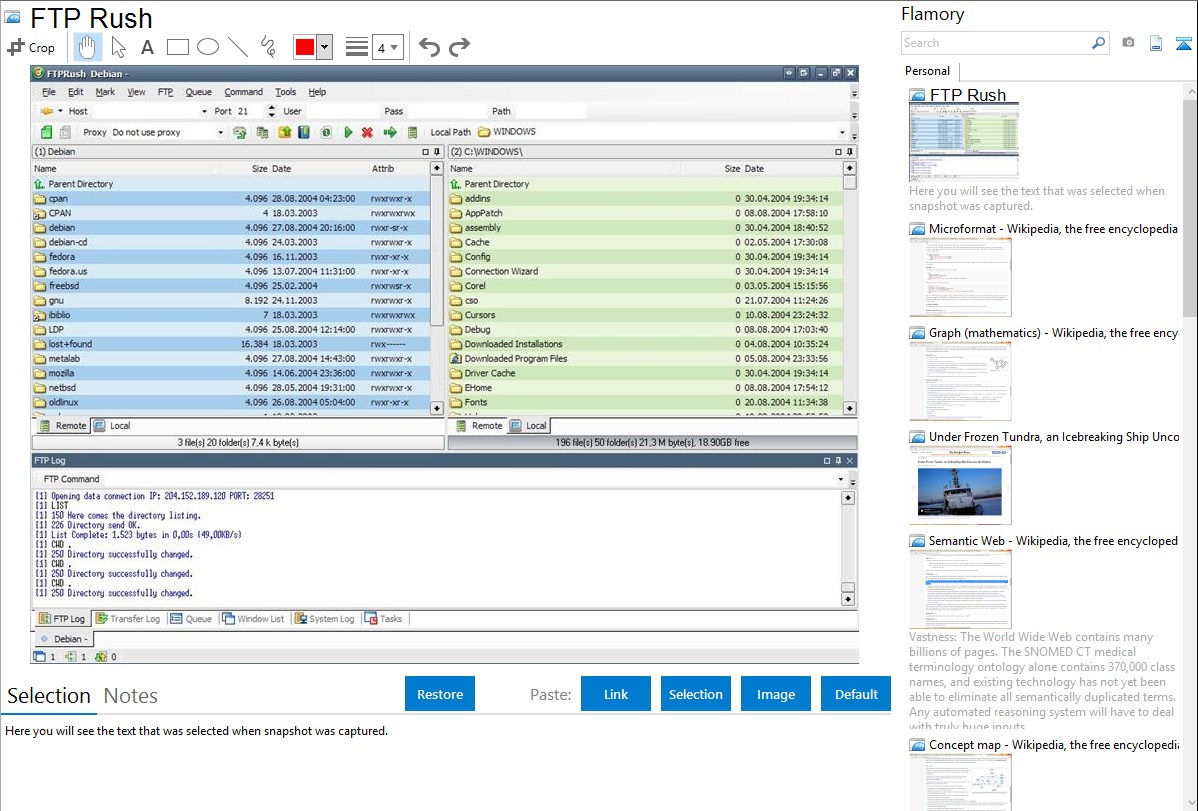Switch to the Tasks tab
The image size is (1198, 811).
tap(384, 619)
